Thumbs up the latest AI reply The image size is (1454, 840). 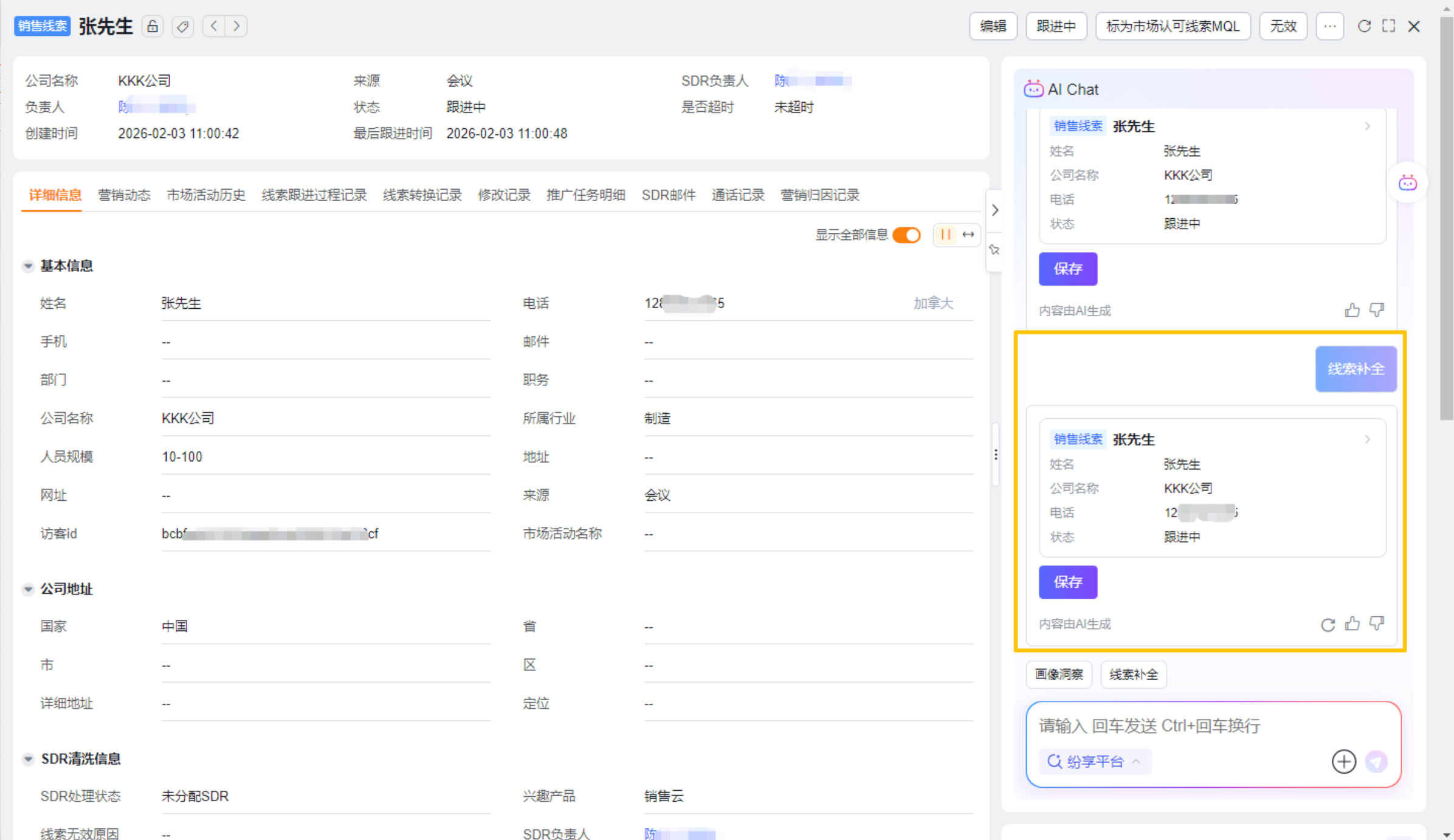1352,624
